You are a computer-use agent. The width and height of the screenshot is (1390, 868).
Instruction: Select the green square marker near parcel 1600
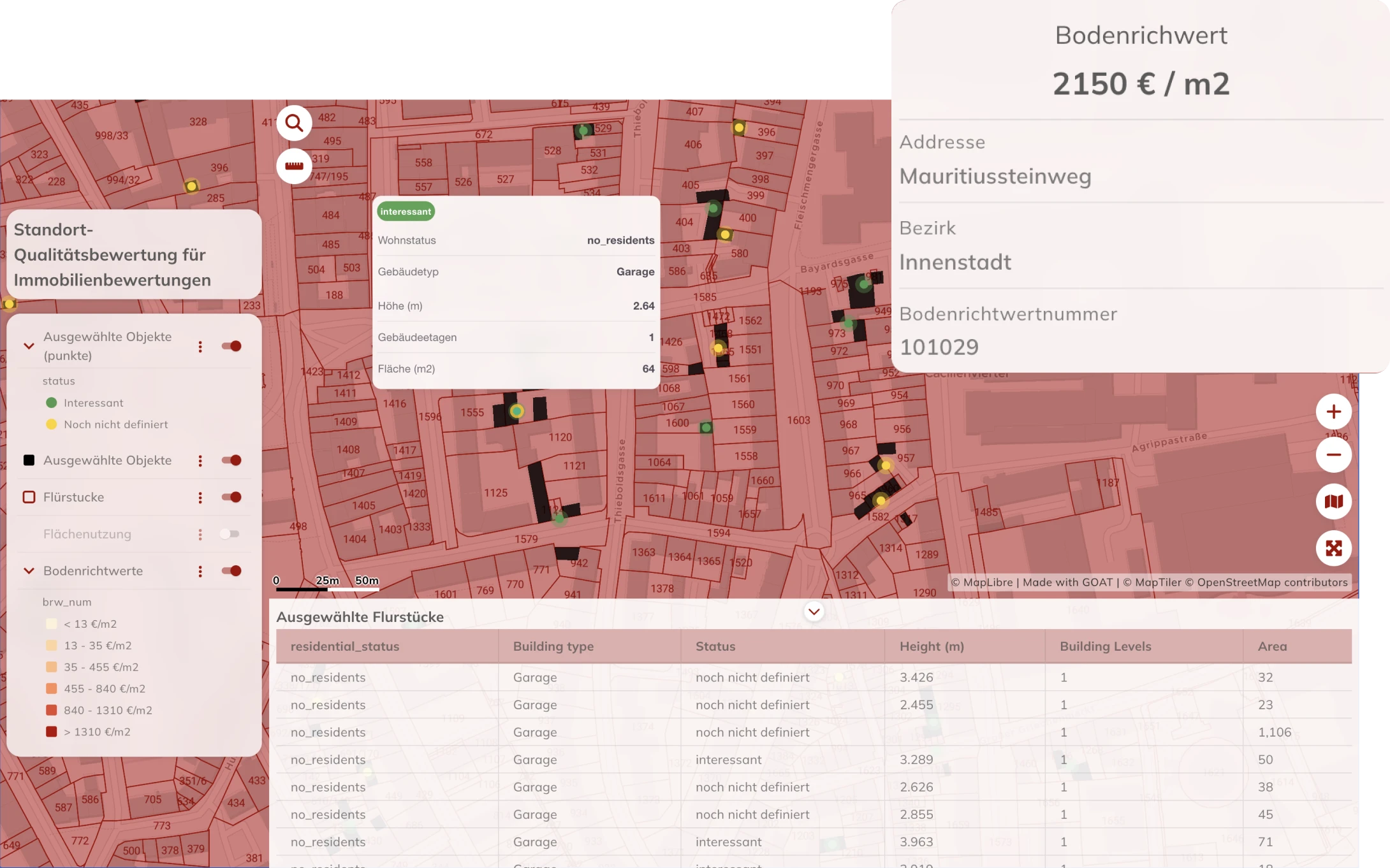tap(706, 428)
